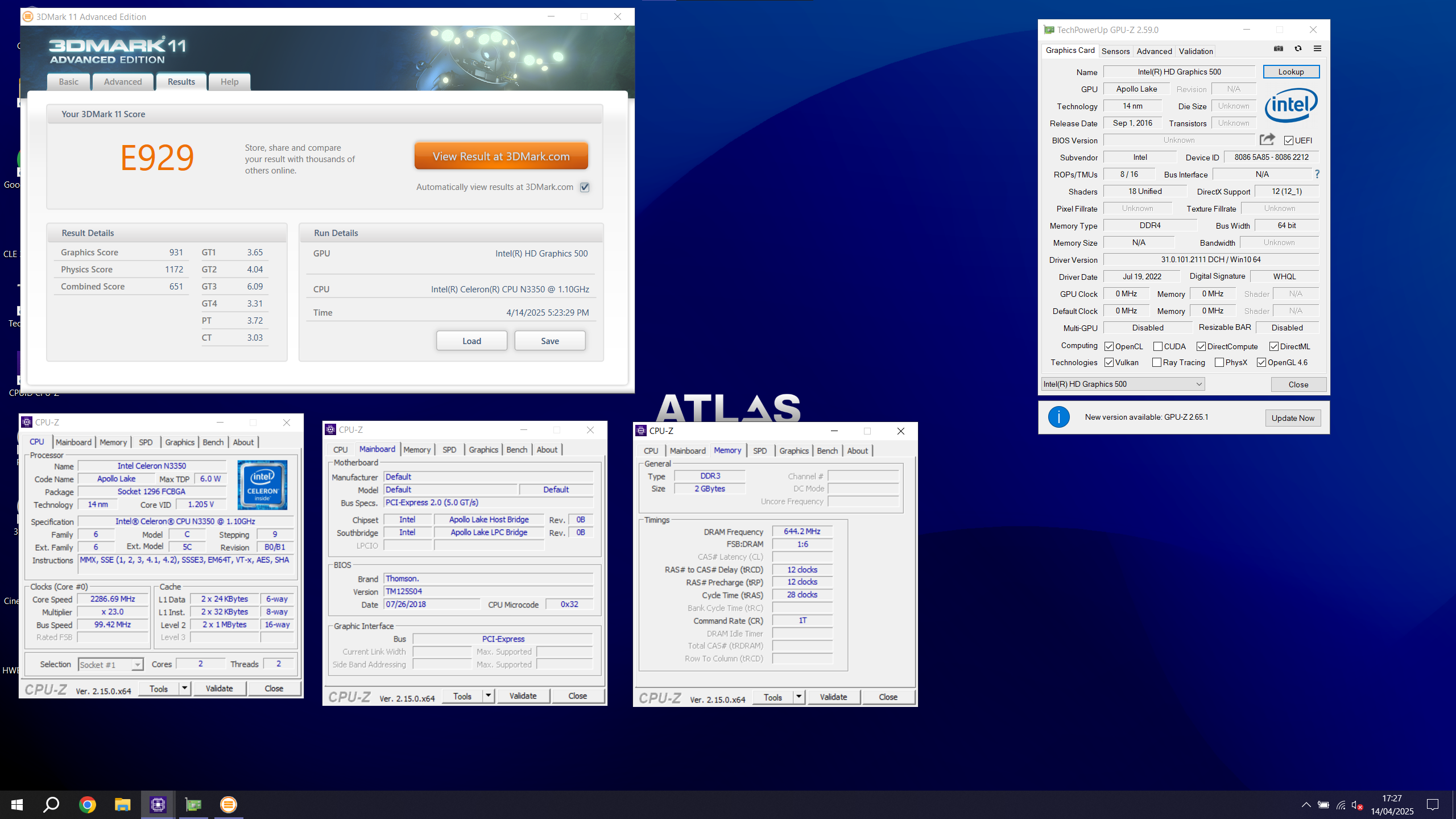Image resolution: width=1456 pixels, height=819 pixels.
Task: Click the Intel logo in GPU-Z
Action: [1291, 105]
